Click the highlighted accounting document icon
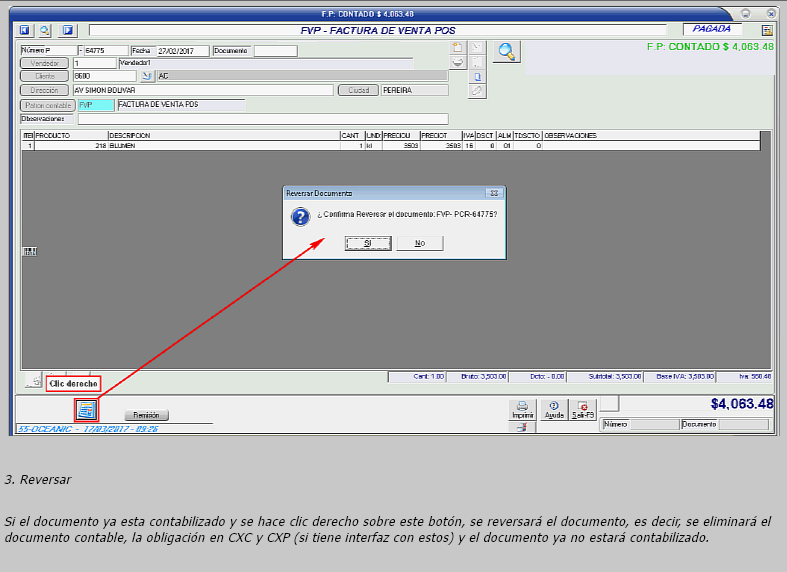The height and width of the screenshot is (572, 787). 86,409
